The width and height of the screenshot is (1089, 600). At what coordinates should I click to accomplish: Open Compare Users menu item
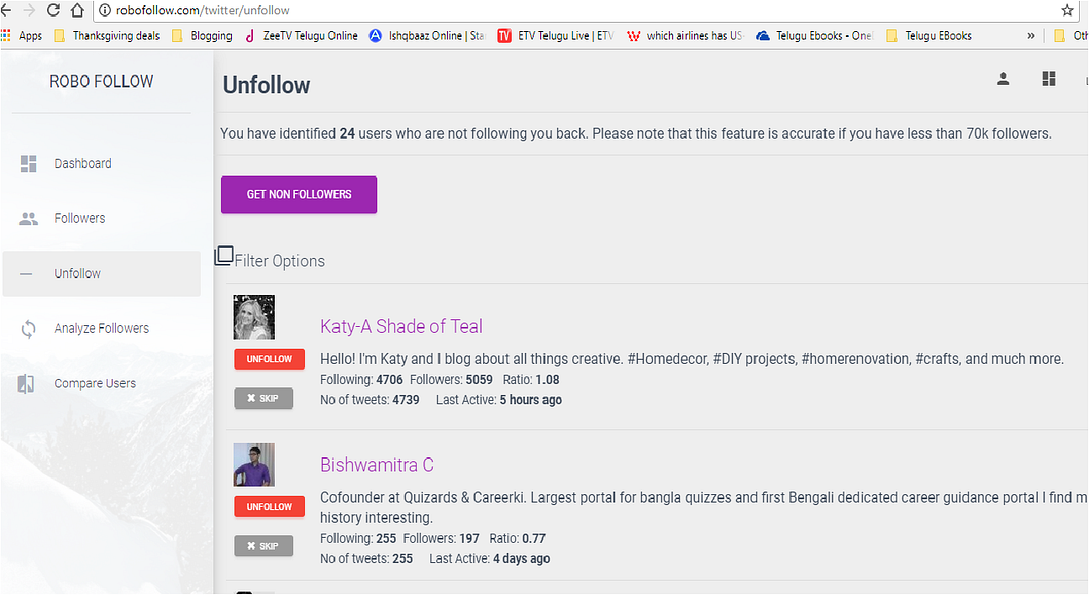point(101,383)
